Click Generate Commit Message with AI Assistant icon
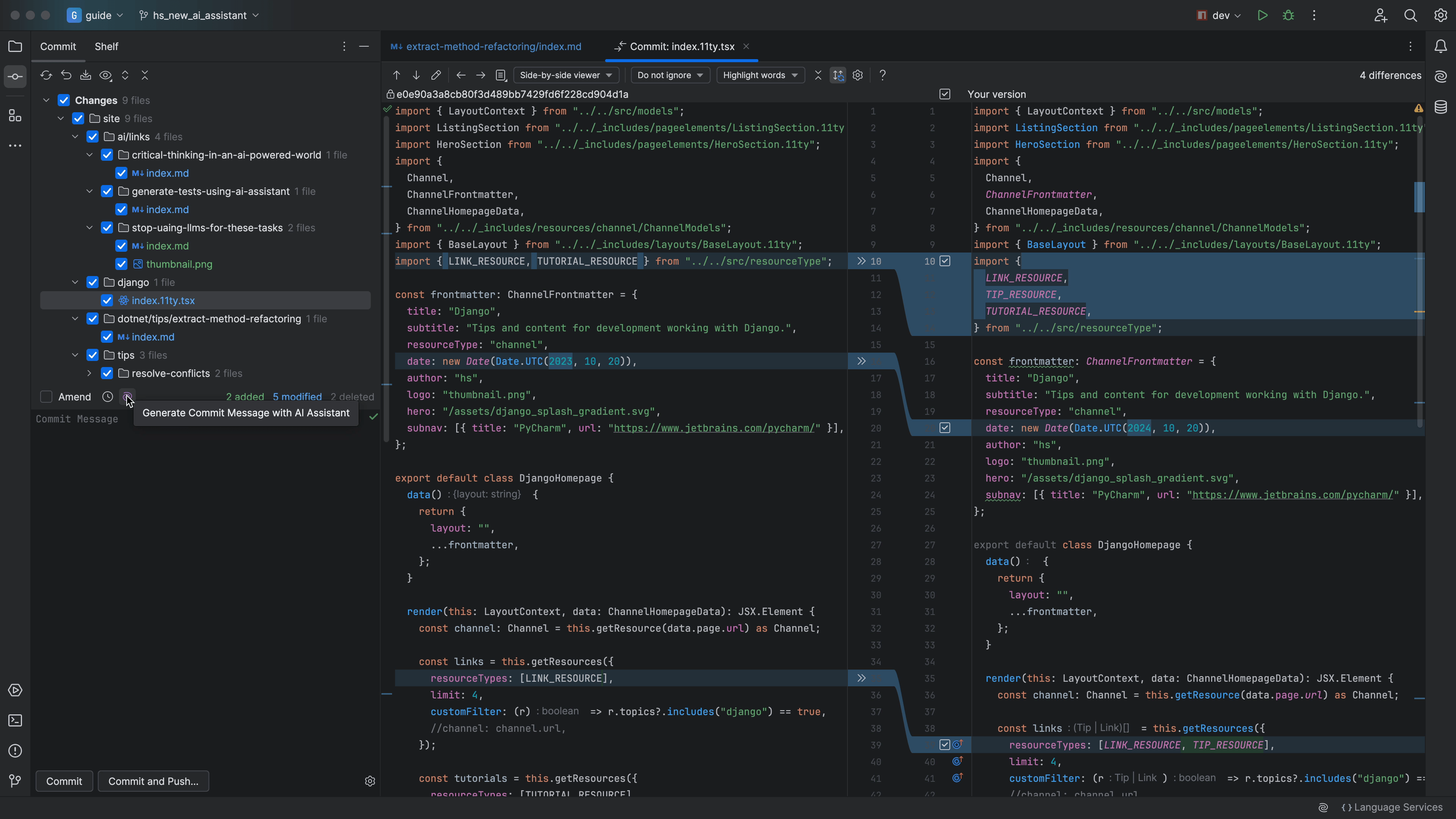 tap(127, 397)
